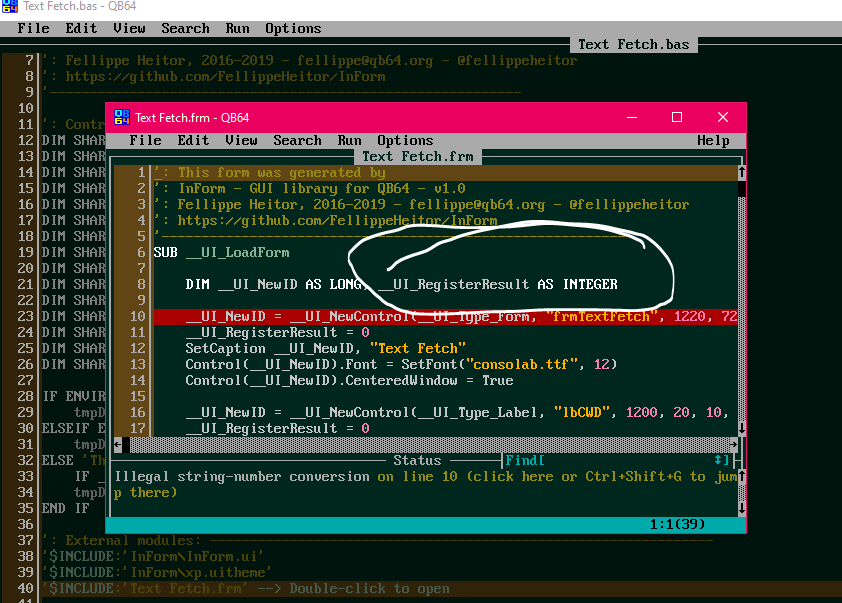Viewport: 842px width, 603px height.
Task: Click QB64 icon in Text Fetch.bas titlebar
Action: coord(9,6)
